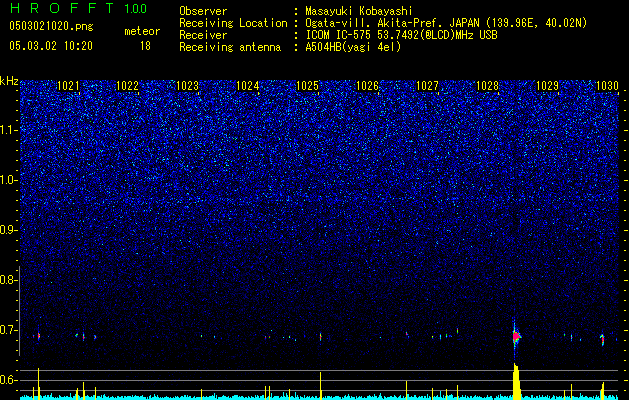Screen dimensions: 629x400
Task: Click the 1021 time axis marker
Action: pyautogui.click(x=68, y=86)
